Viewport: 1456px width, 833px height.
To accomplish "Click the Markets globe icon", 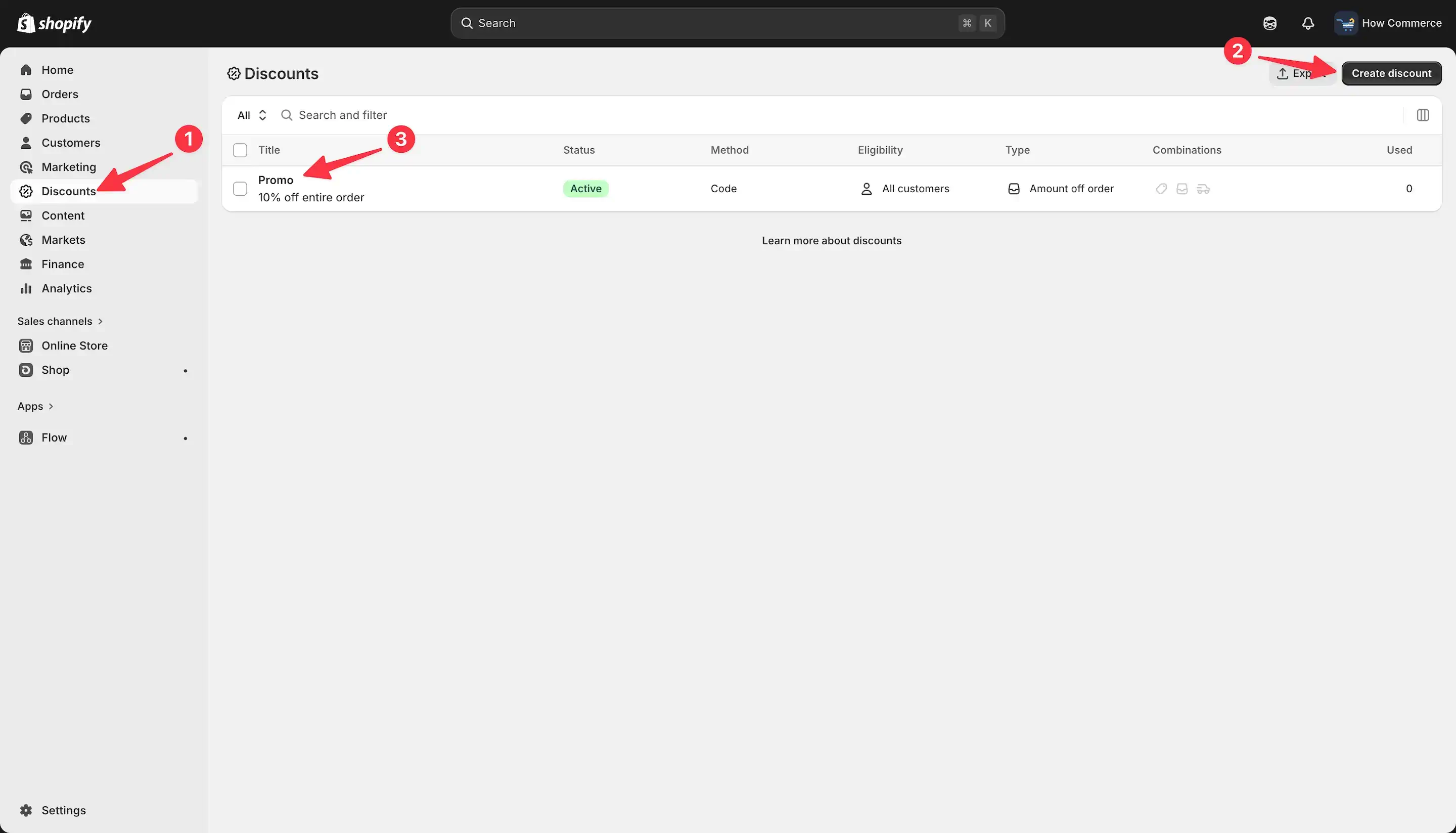I will click(26, 240).
